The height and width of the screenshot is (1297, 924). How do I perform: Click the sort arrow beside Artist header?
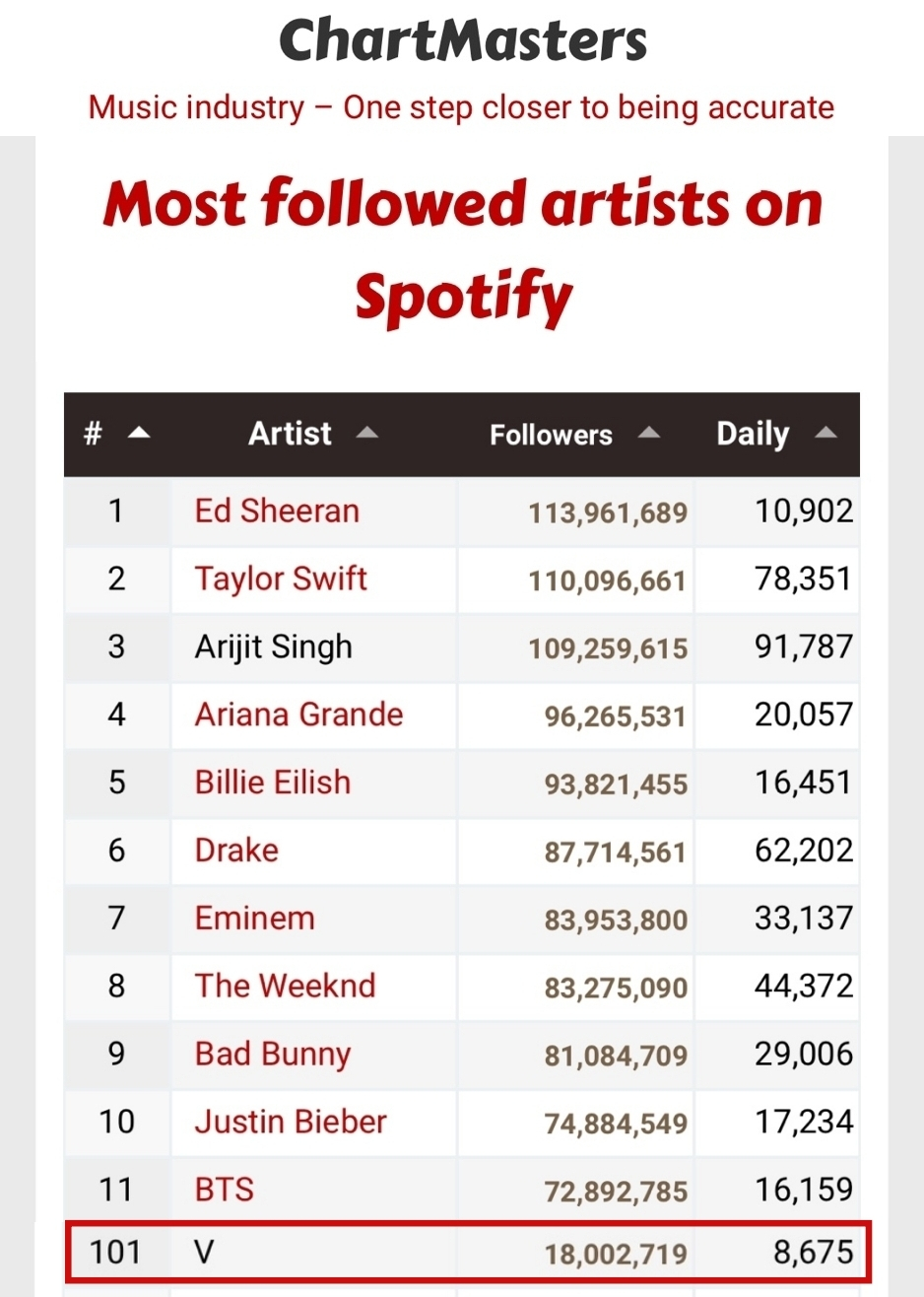click(x=366, y=433)
